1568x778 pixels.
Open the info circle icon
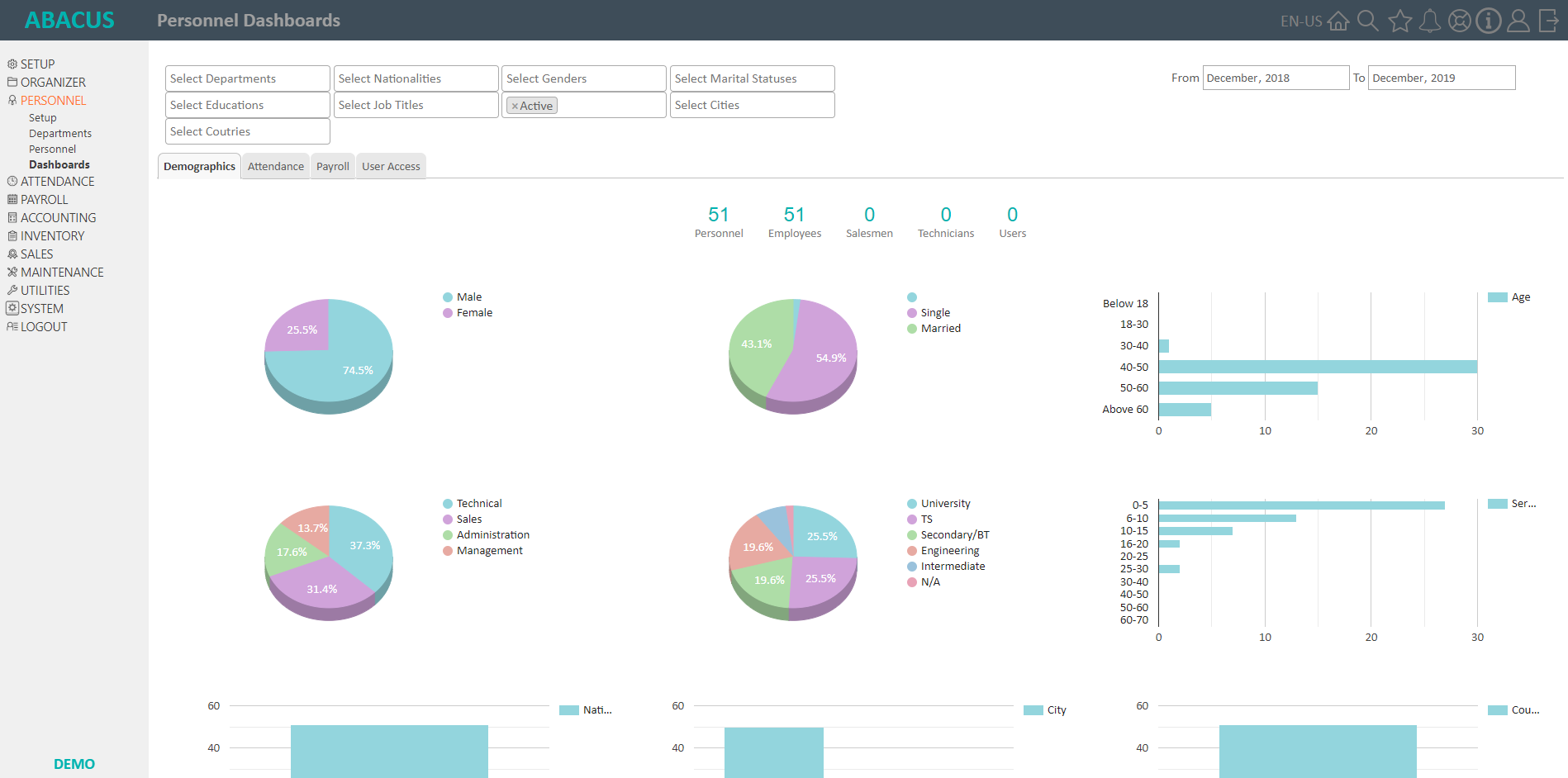pyautogui.click(x=1489, y=21)
